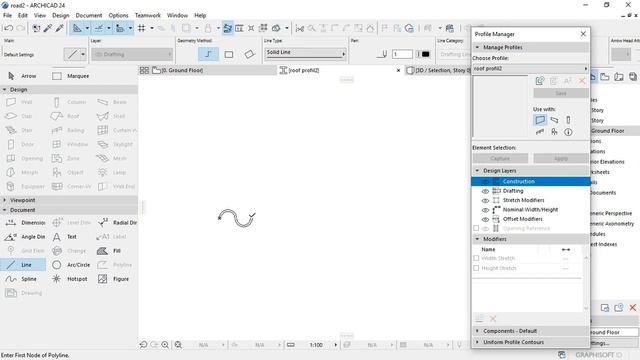Choose polyline geometry method icon
This screenshot has height=360, width=640.
point(208,54)
